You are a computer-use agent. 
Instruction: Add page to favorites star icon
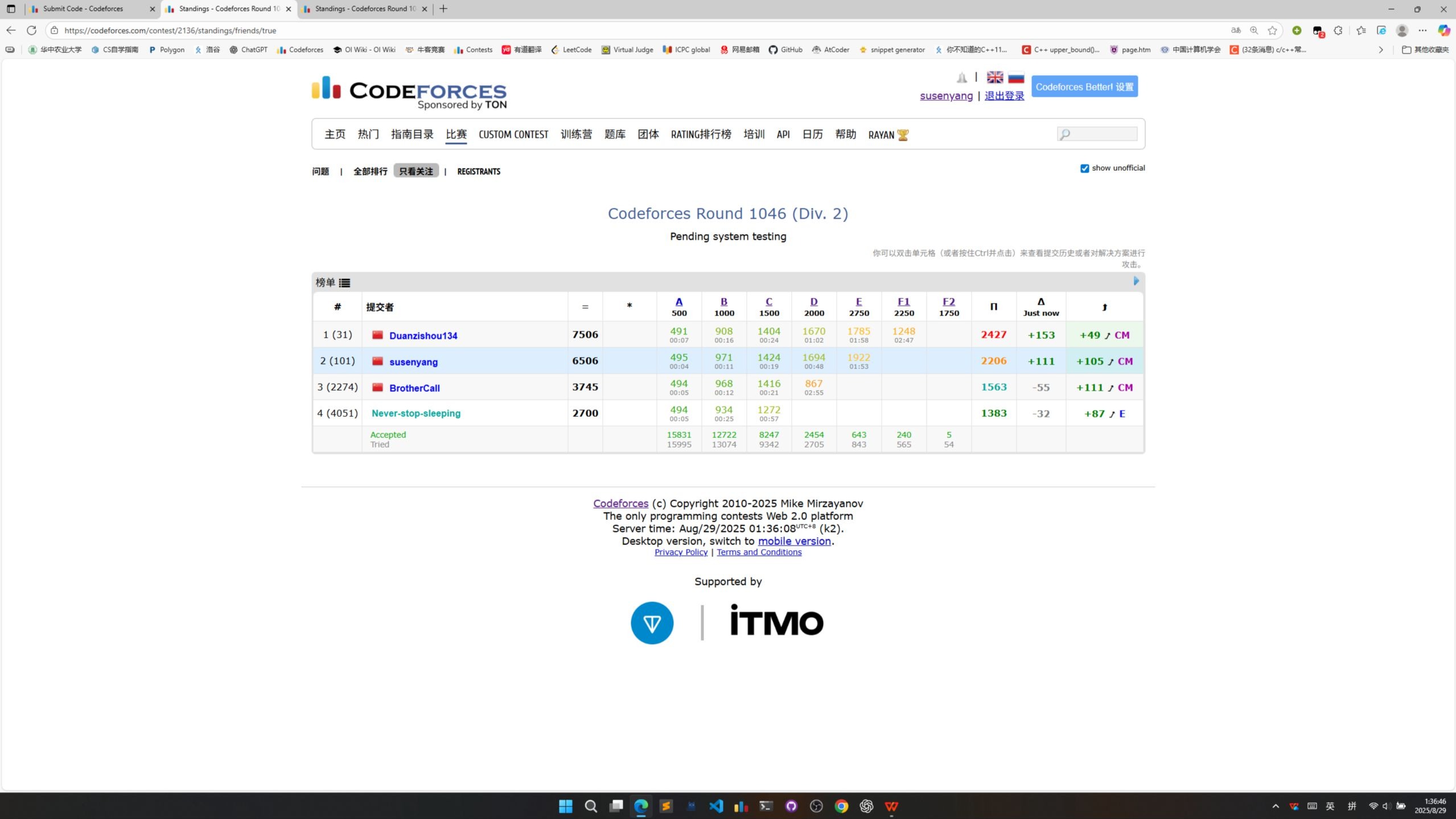coord(1272,30)
